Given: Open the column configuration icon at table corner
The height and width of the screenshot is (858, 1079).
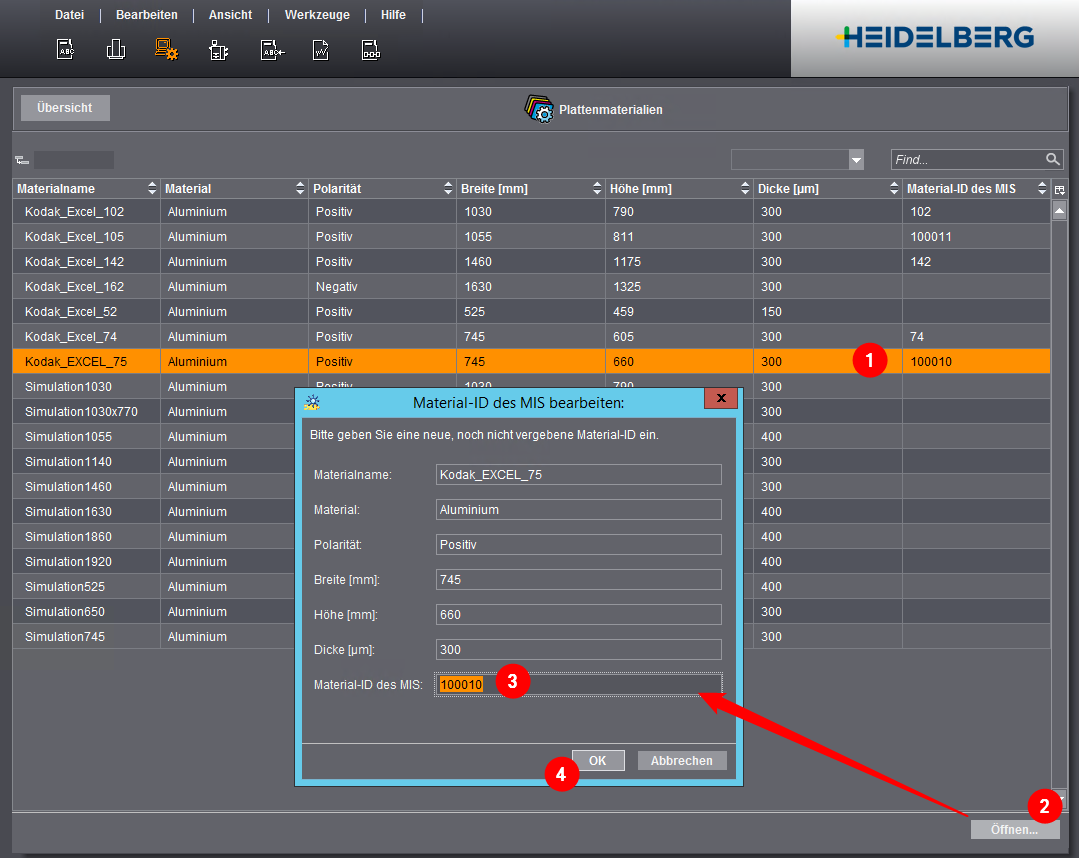Looking at the screenshot, I should tap(1059, 189).
